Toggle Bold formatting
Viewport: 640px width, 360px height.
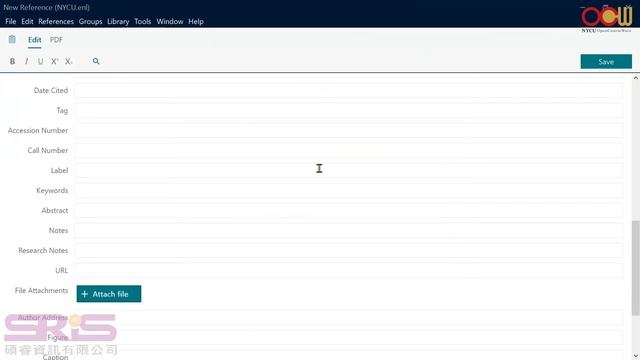tap(12, 61)
